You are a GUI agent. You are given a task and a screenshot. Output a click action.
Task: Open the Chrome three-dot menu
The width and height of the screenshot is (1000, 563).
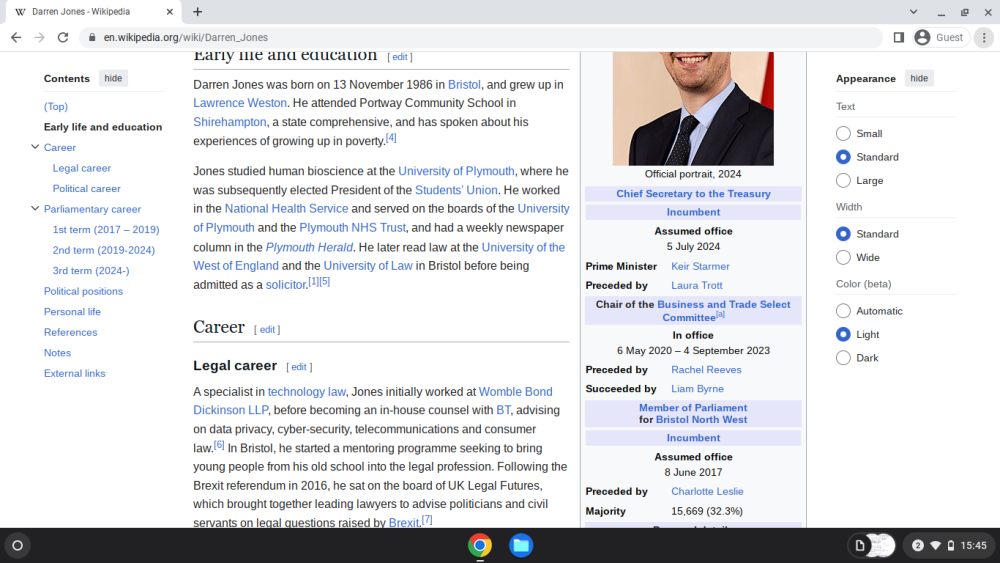point(984,38)
